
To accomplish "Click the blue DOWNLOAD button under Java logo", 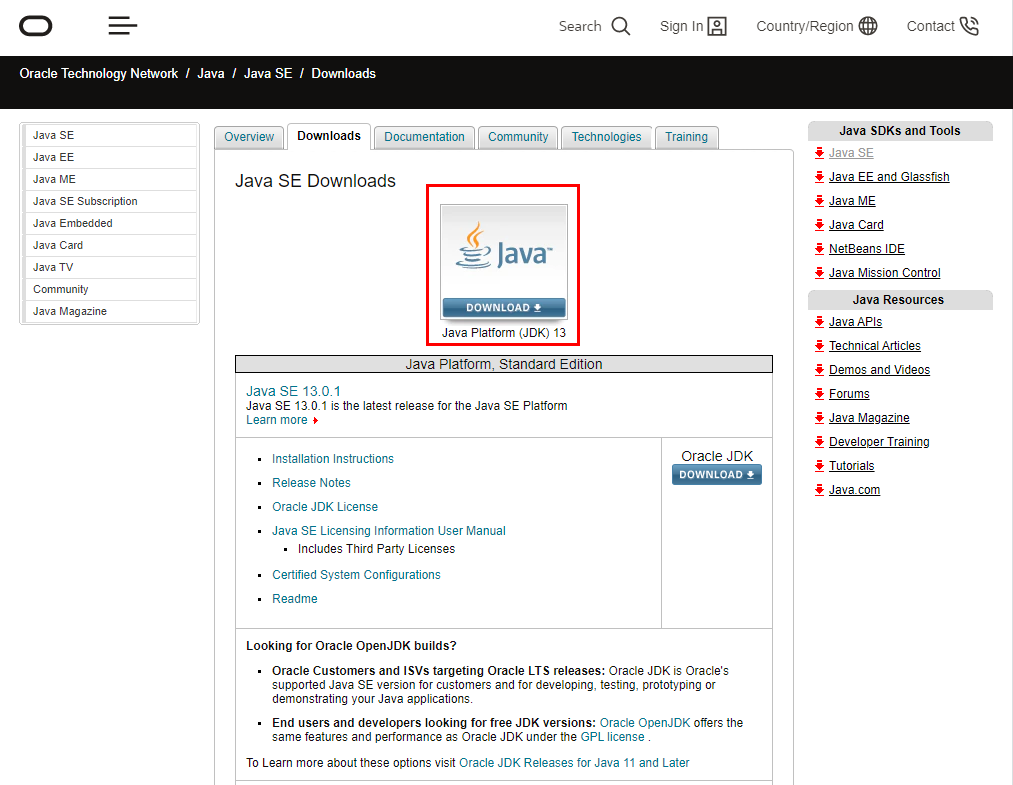I will [x=504, y=308].
